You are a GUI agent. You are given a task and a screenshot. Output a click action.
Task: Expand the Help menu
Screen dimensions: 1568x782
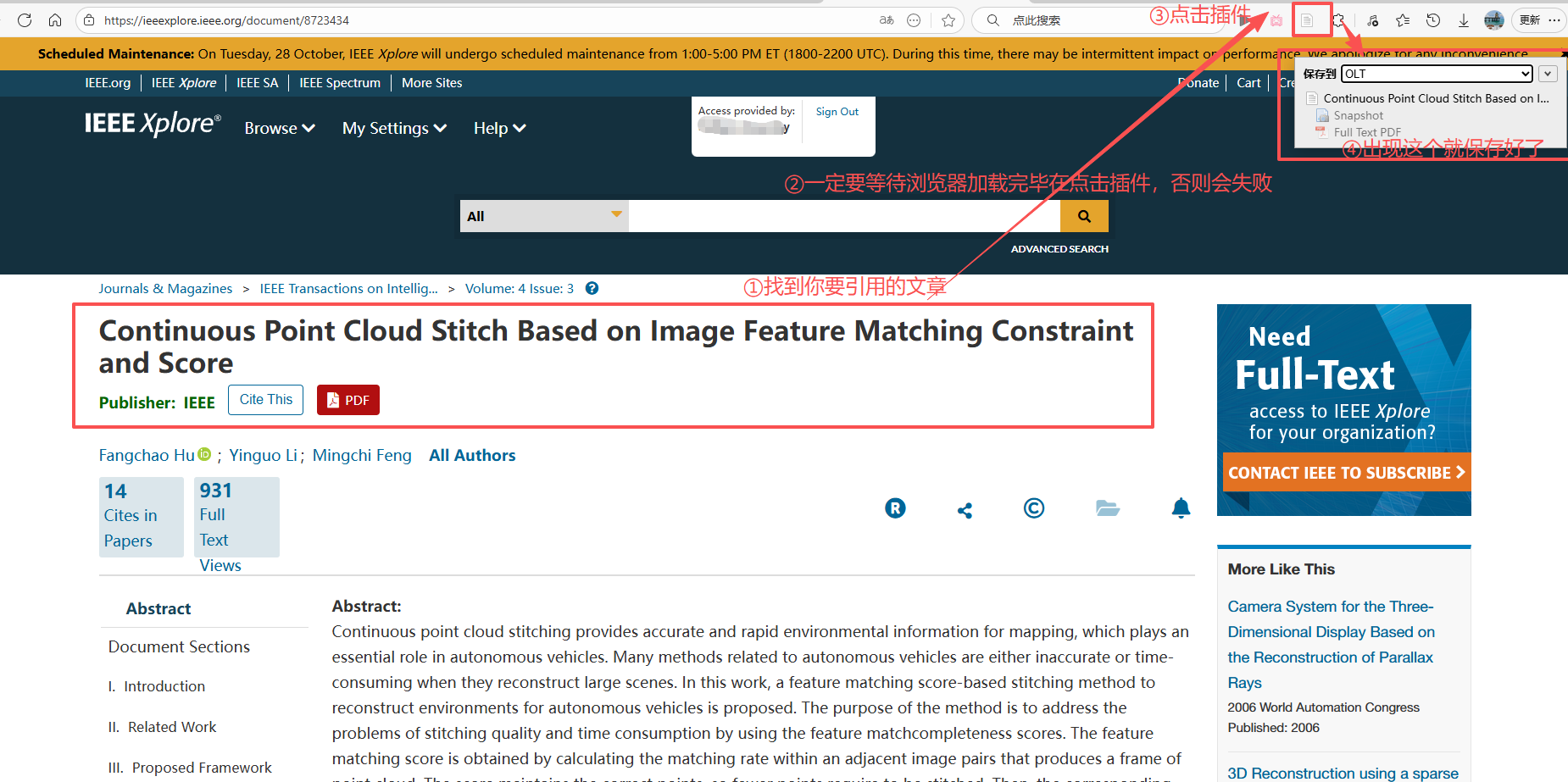coord(500,128)
